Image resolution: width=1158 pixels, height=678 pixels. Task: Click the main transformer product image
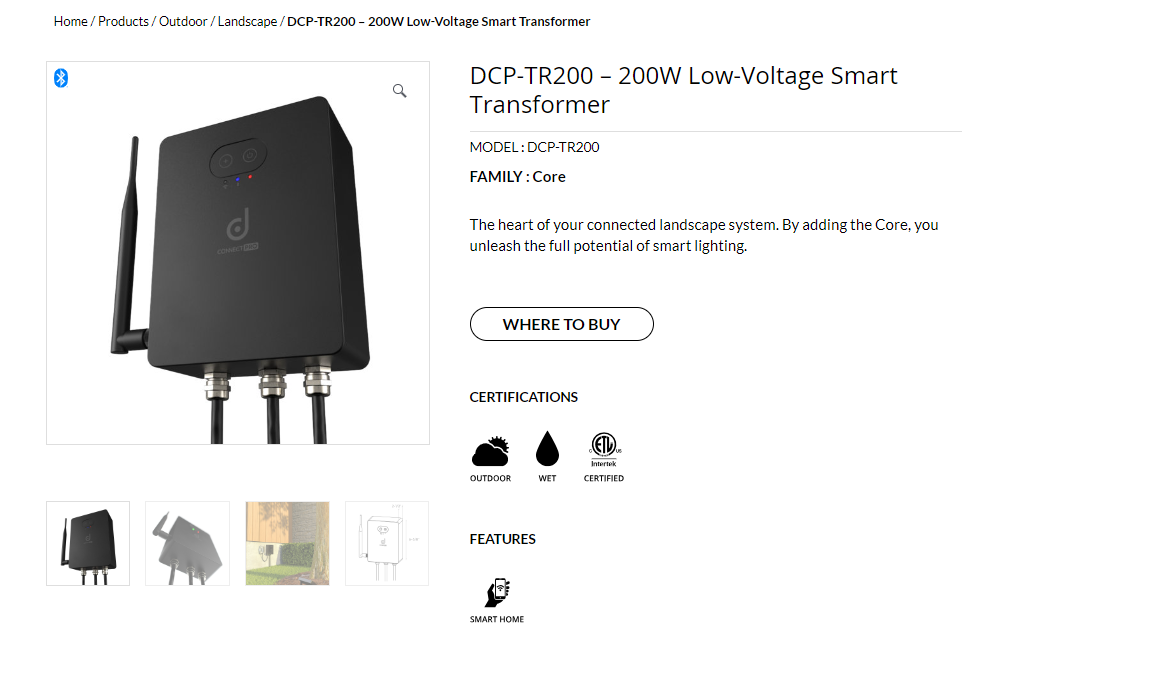(x=238, y=253)
